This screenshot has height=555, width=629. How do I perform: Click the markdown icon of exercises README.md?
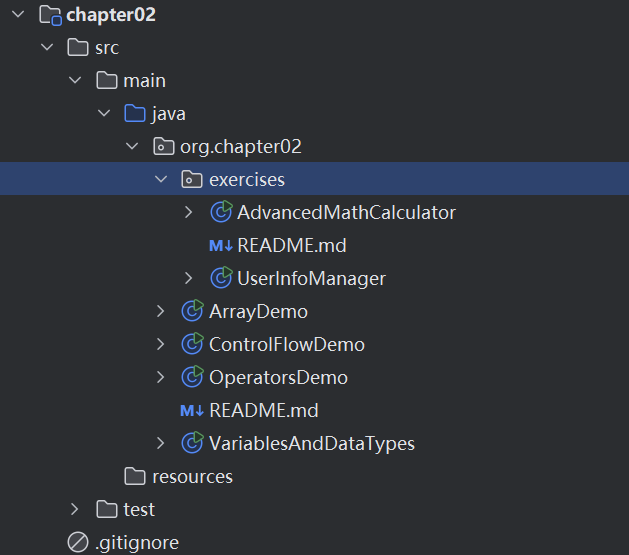[x=221, y=245]
